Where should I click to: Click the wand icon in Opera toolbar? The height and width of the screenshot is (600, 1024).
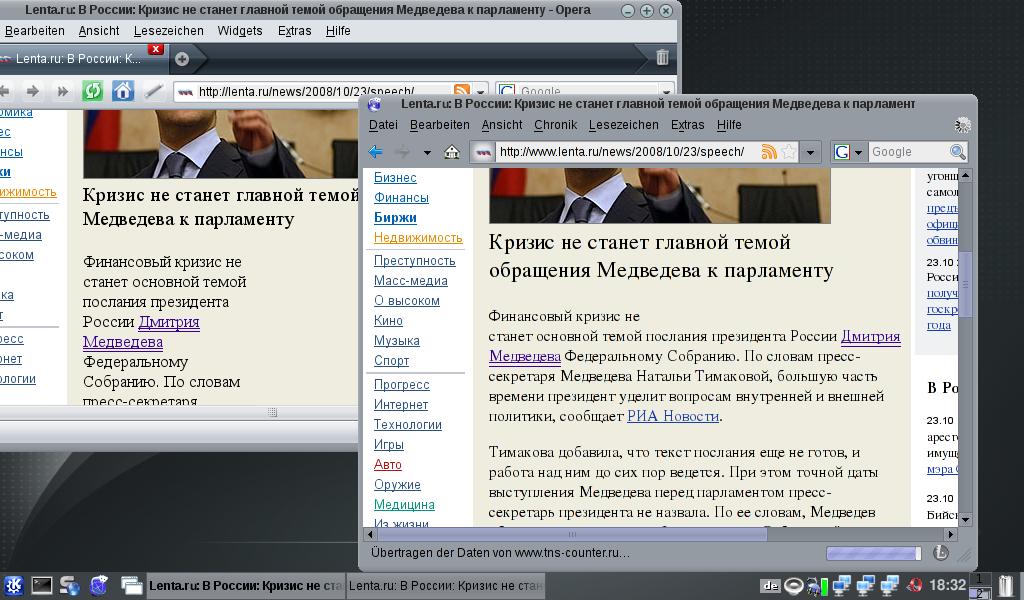153,91
